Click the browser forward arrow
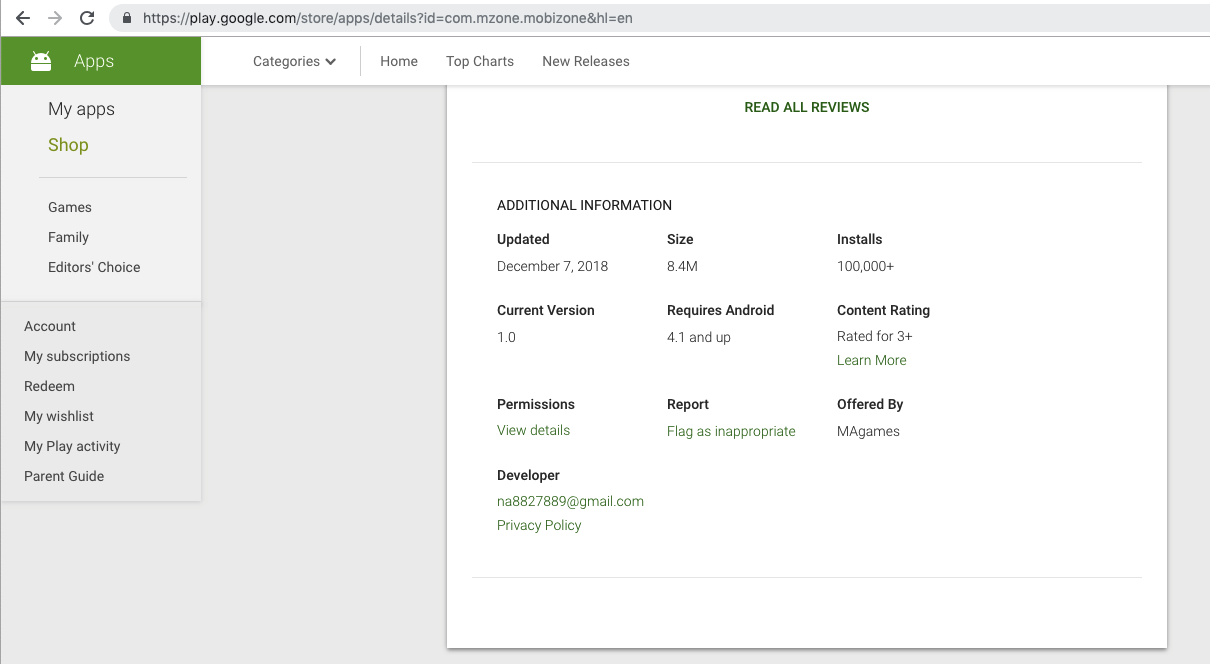Image resolution: width=1210 pixels, height=664 pixels. click(55, 18)
